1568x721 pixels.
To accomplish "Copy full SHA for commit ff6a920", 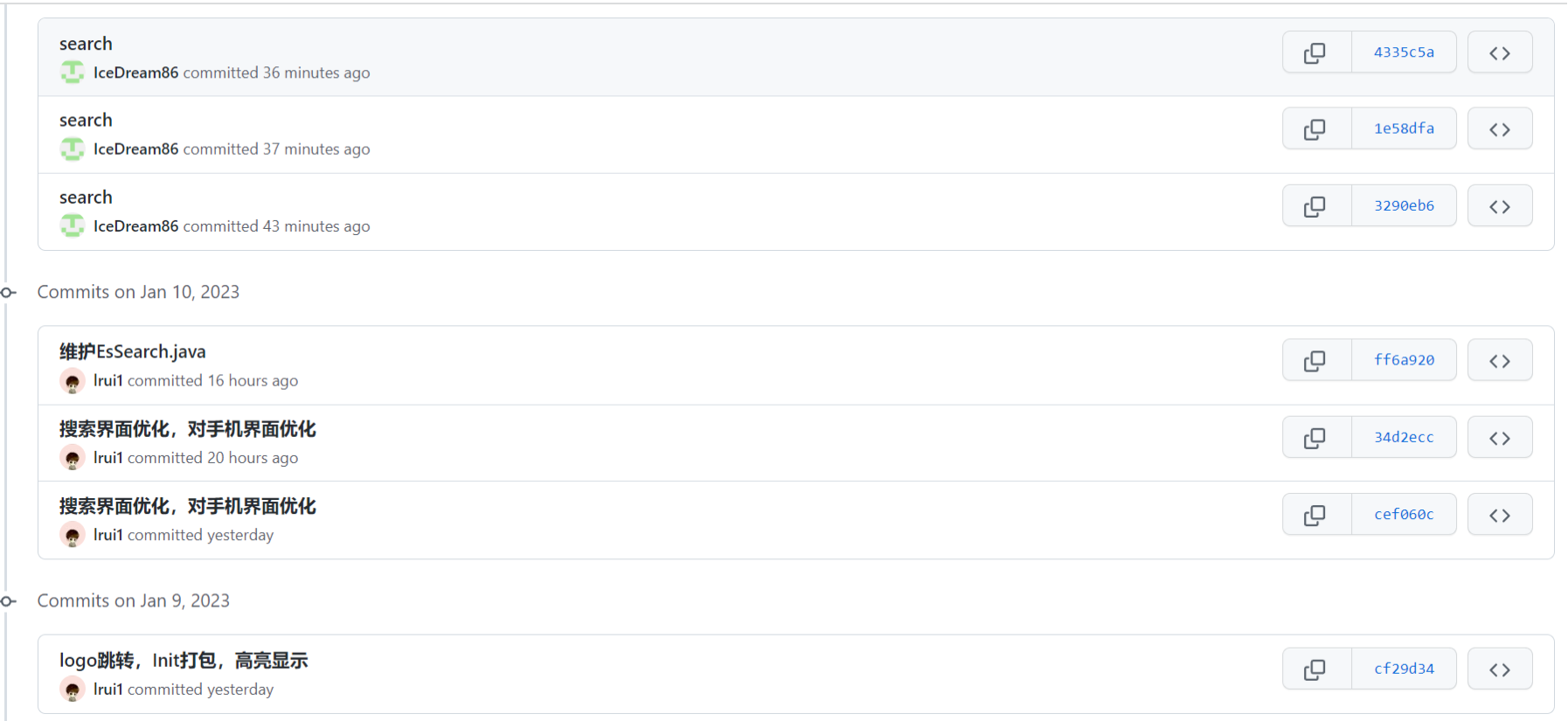I will pyautogui.click(x=1315, y=361).
